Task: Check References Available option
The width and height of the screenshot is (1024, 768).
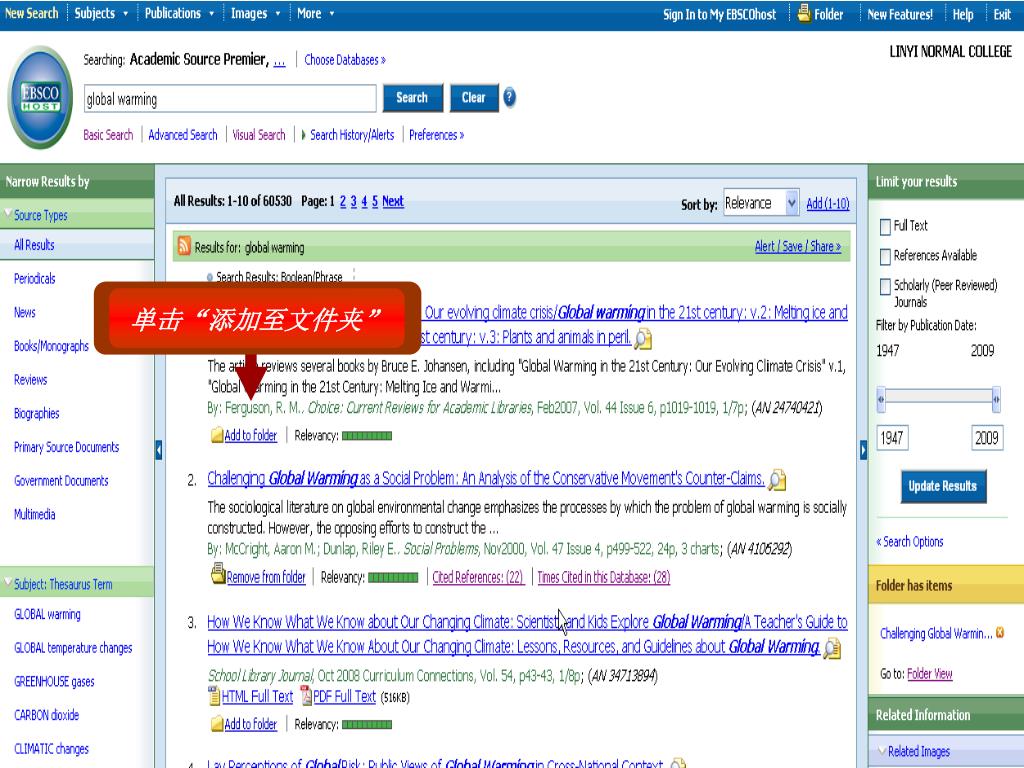Action: click(886, 257)
